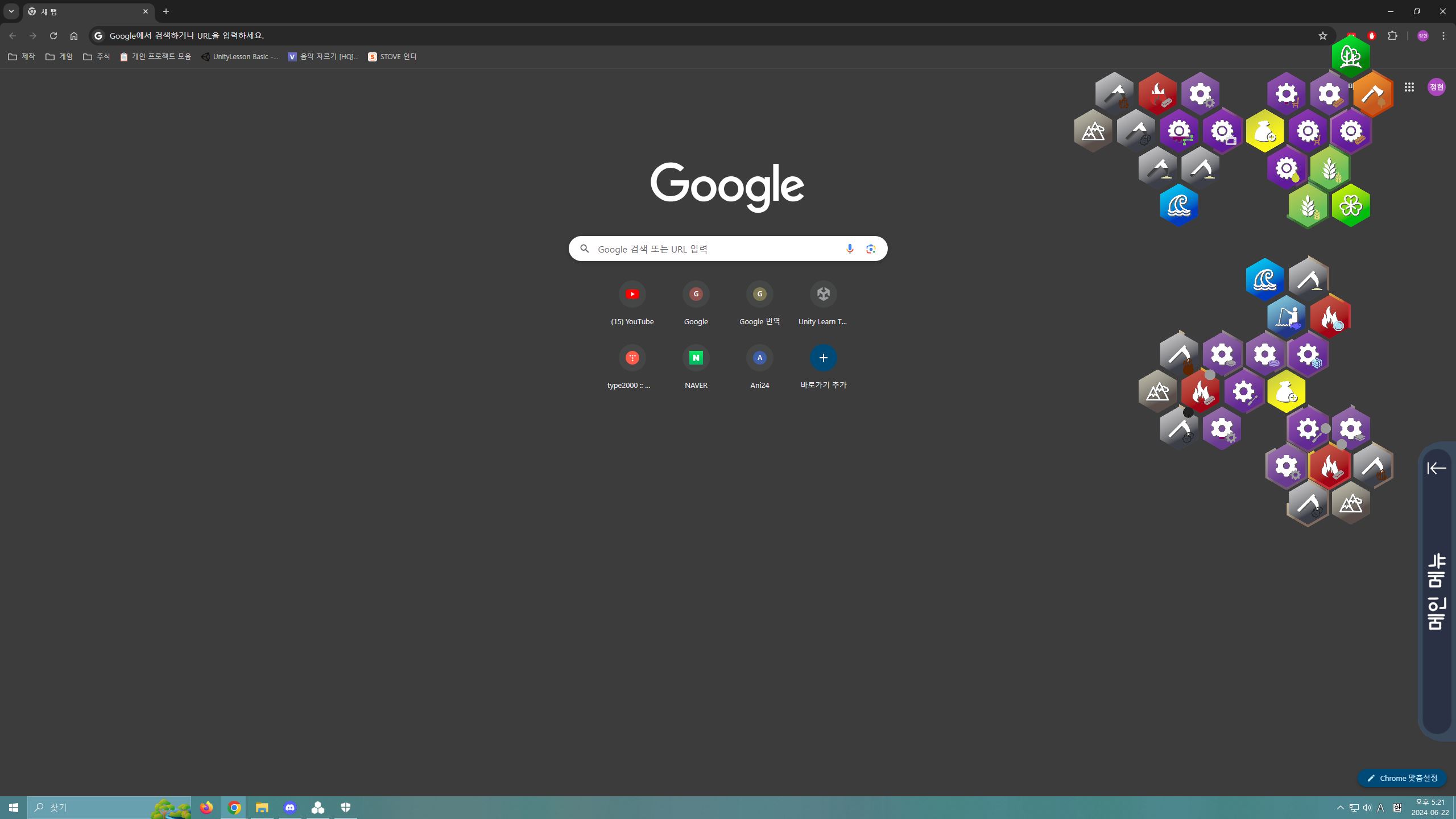Viewport: 1456px width, 819px height.
Task: Open the STOVE 인디 bookmark
Action: click(392, 56)
